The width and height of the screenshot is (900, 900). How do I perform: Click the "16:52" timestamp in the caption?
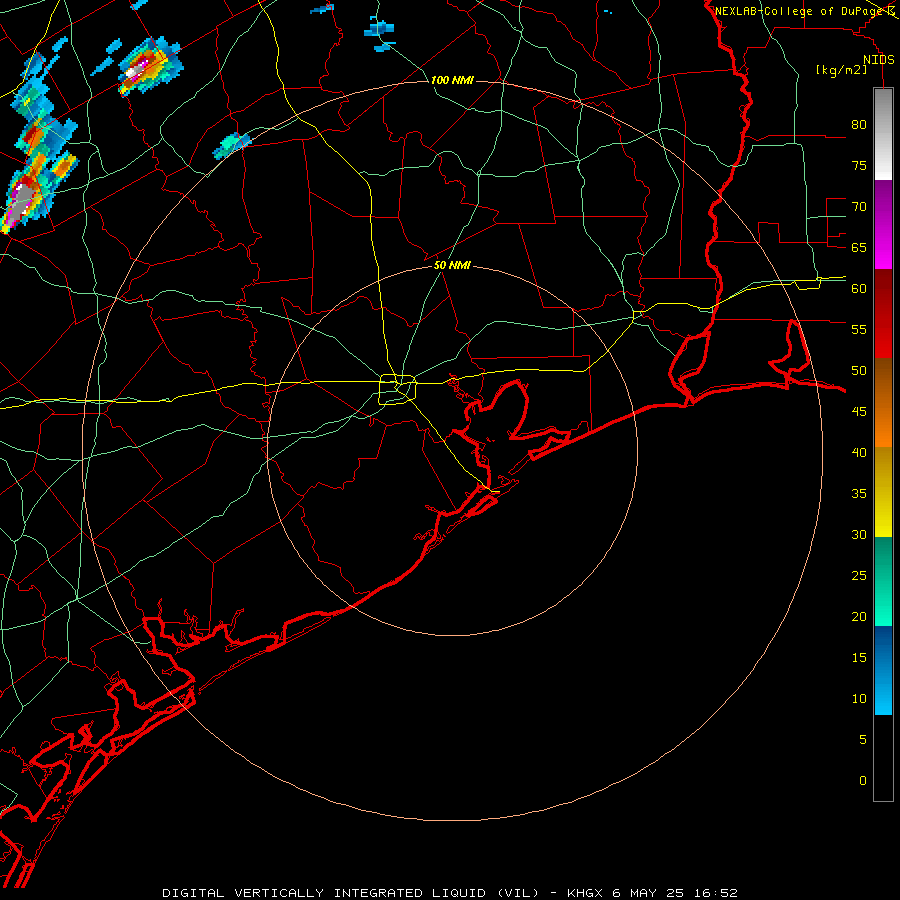click(716, 893)
